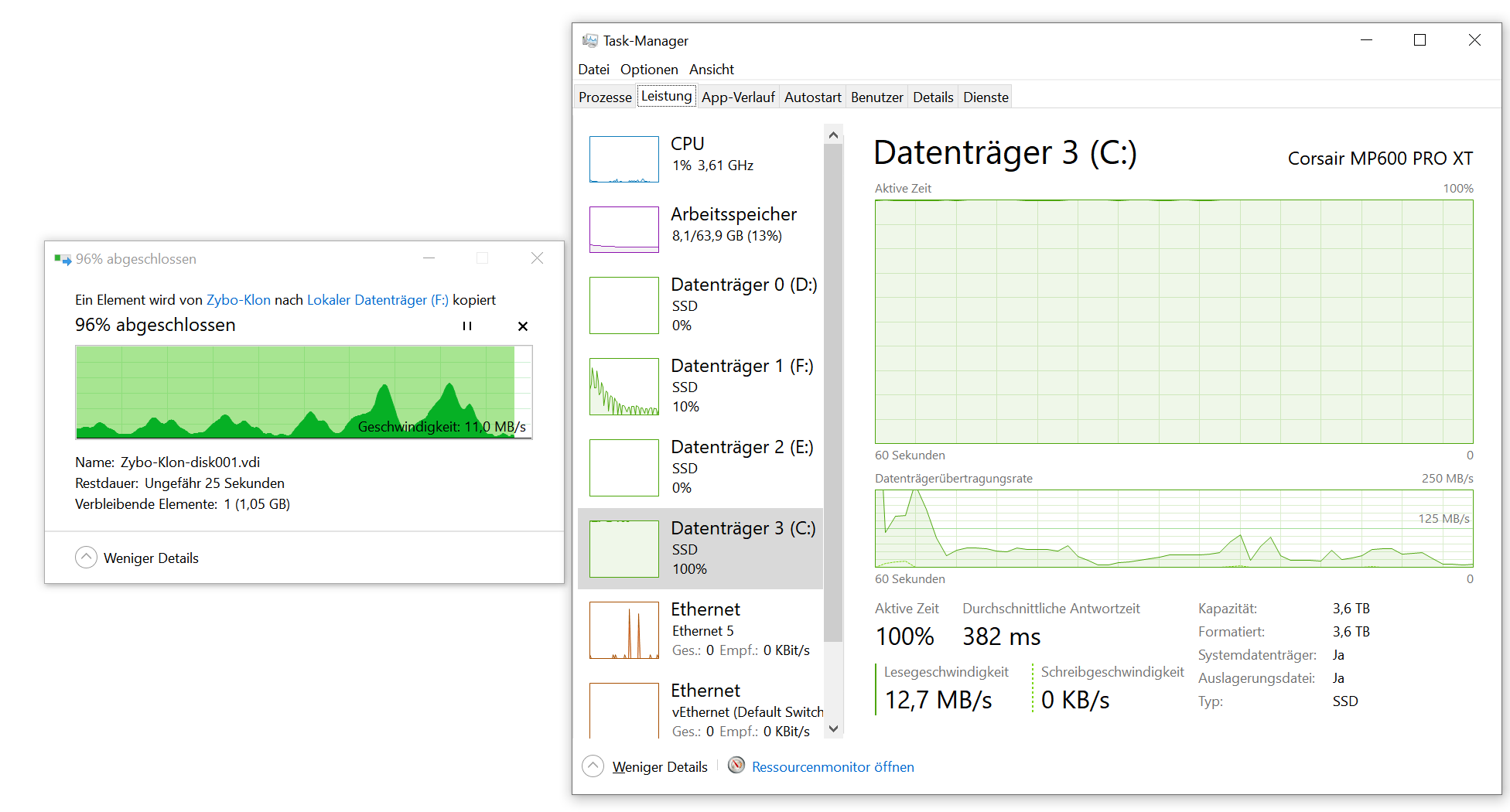Screen dimensions: 1510x812
Task: Click the Aktive Zeit graph area
Action: [1173, 322]
